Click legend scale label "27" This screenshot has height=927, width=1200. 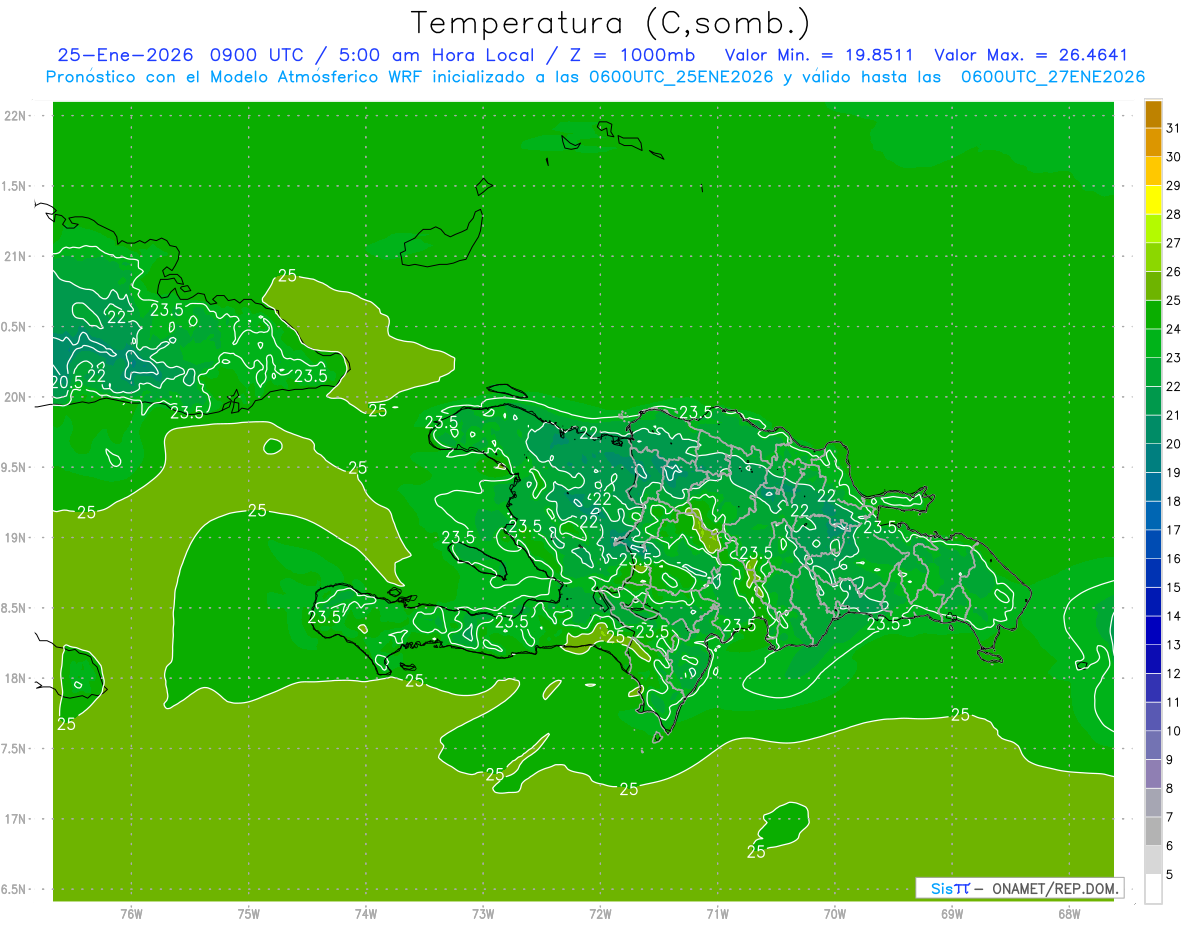(x=1174, y=242)
